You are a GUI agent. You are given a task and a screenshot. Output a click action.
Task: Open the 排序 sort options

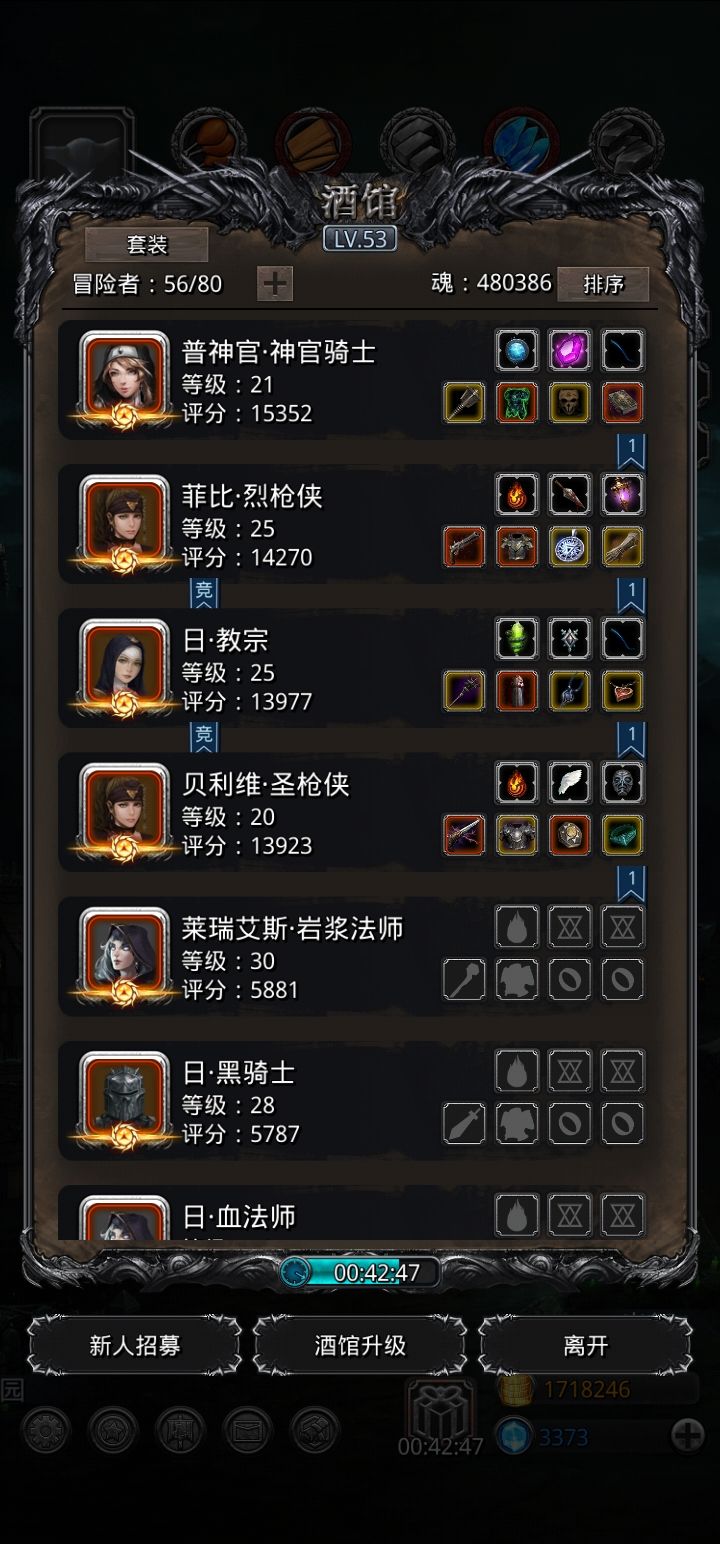pos(603,284)
